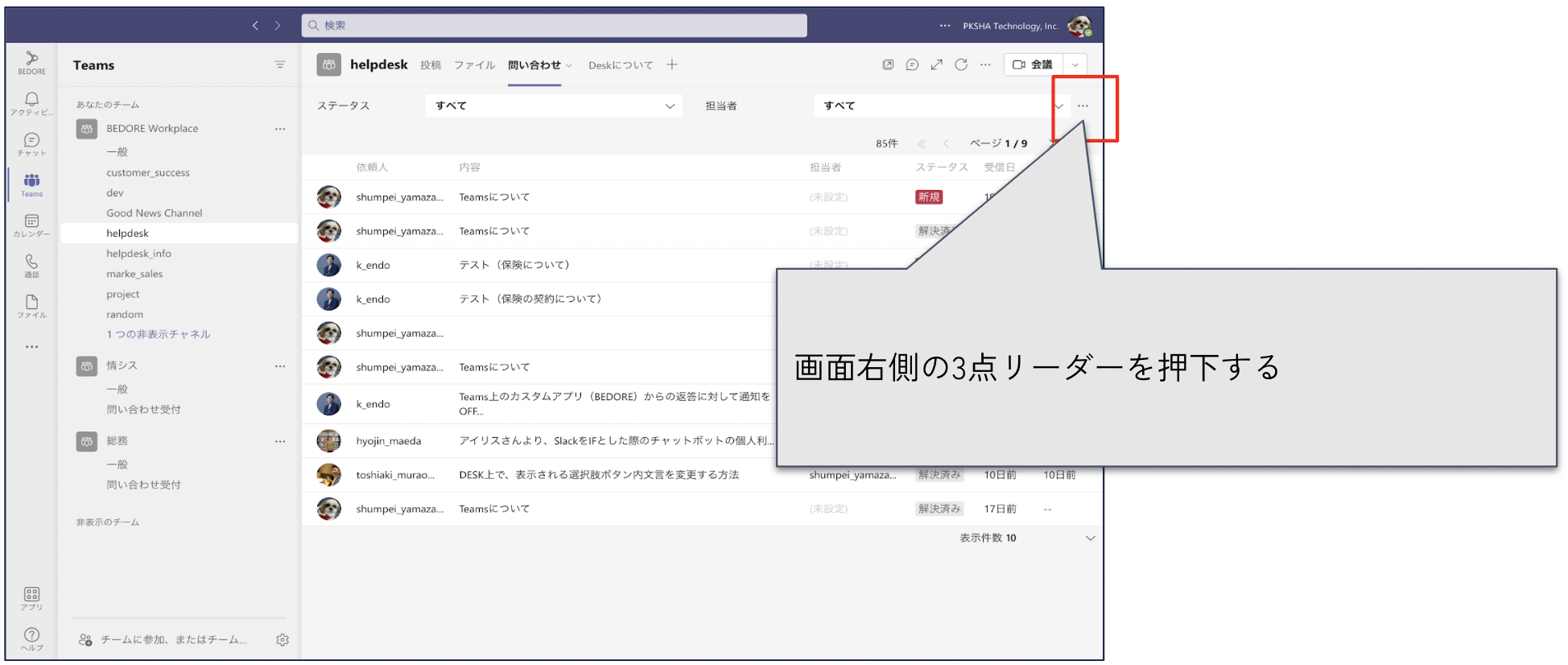
Task: Open Files (ファイル) in left rail
Action: pos(31,307)
